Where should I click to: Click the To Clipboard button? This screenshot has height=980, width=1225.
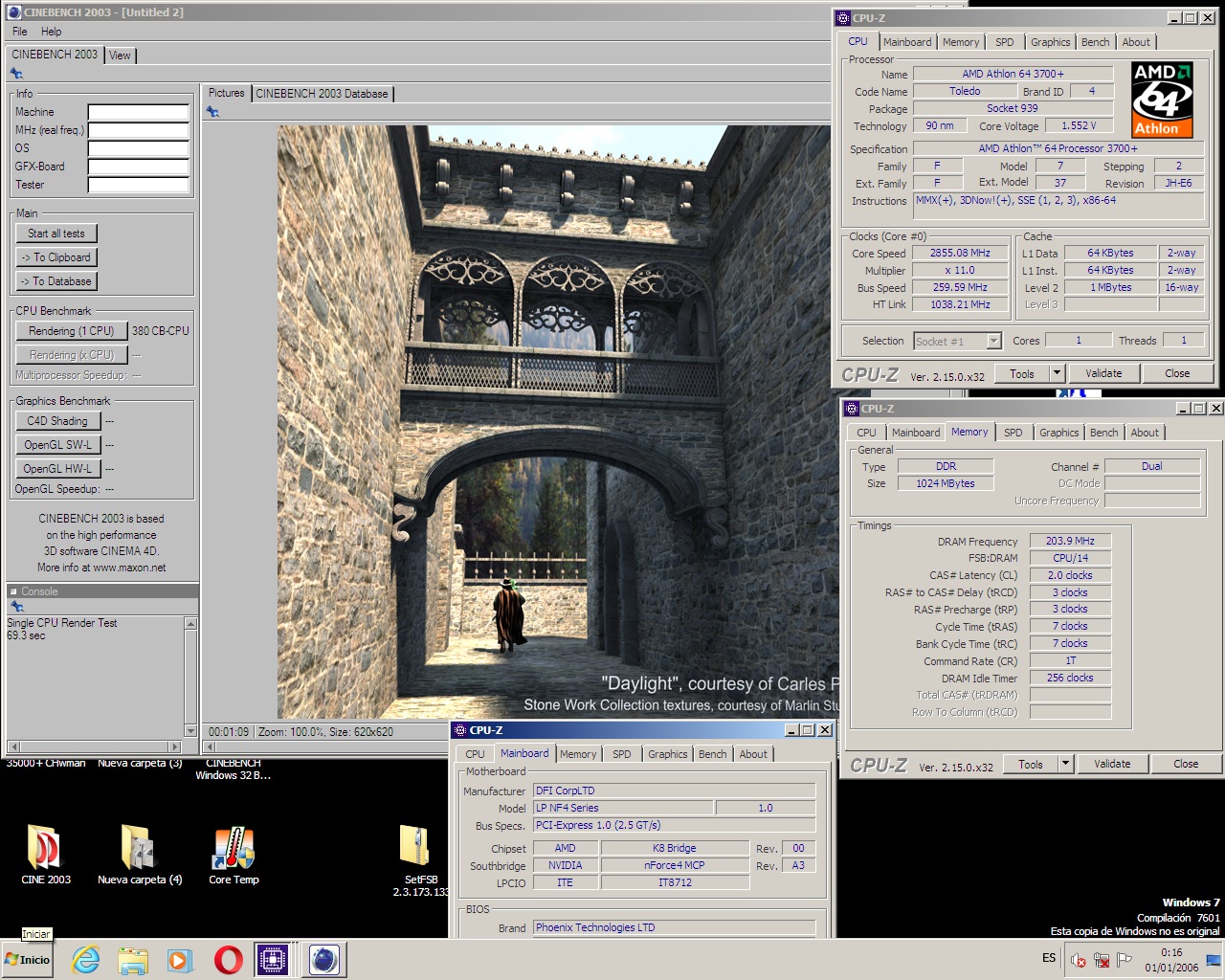[56, 257]
